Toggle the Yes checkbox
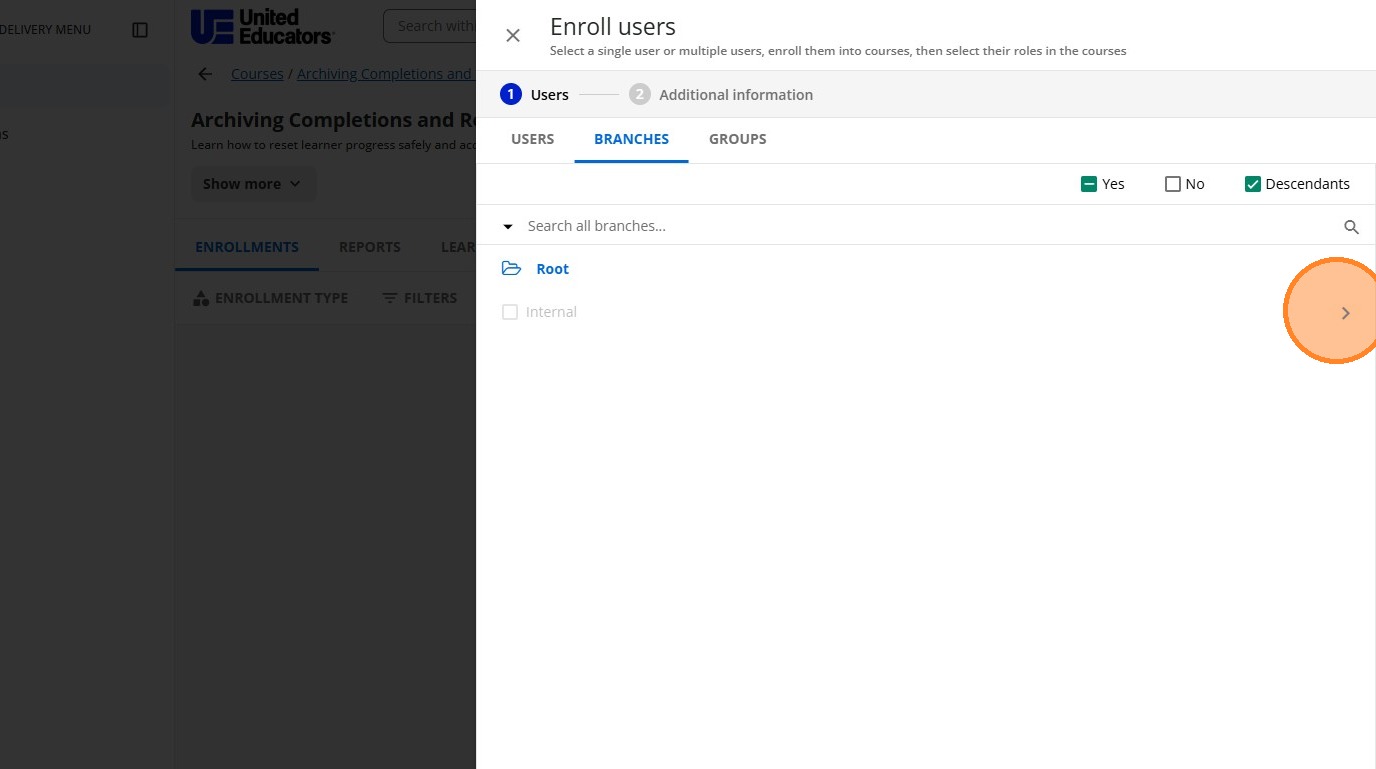Image resolution: width=1376 pixels, height=769 pixels. [1089, 184]
